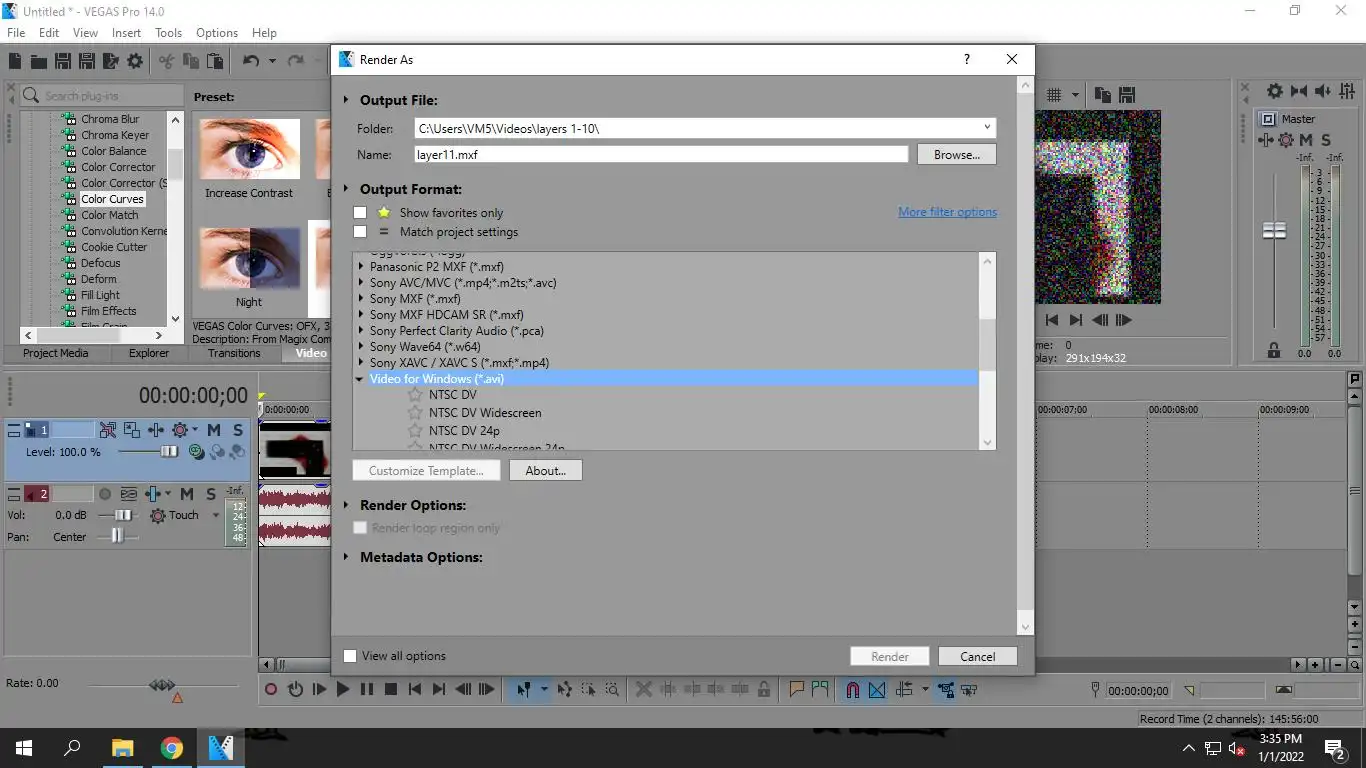Toggle Match project settings checkbox

(x=360, y=232)
